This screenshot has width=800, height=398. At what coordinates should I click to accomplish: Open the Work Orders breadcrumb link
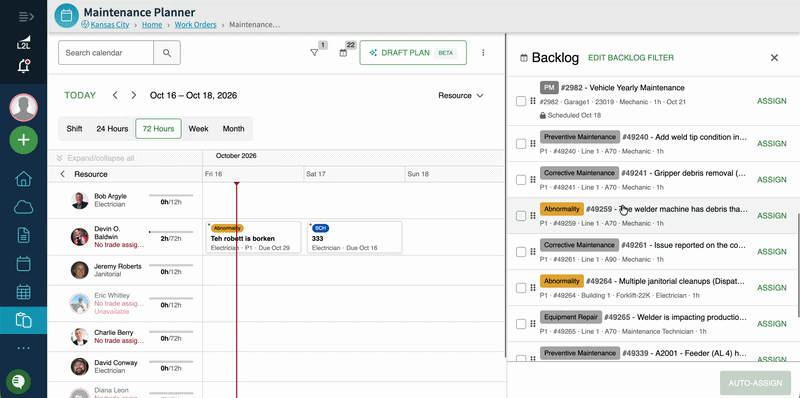pos(195,24)
